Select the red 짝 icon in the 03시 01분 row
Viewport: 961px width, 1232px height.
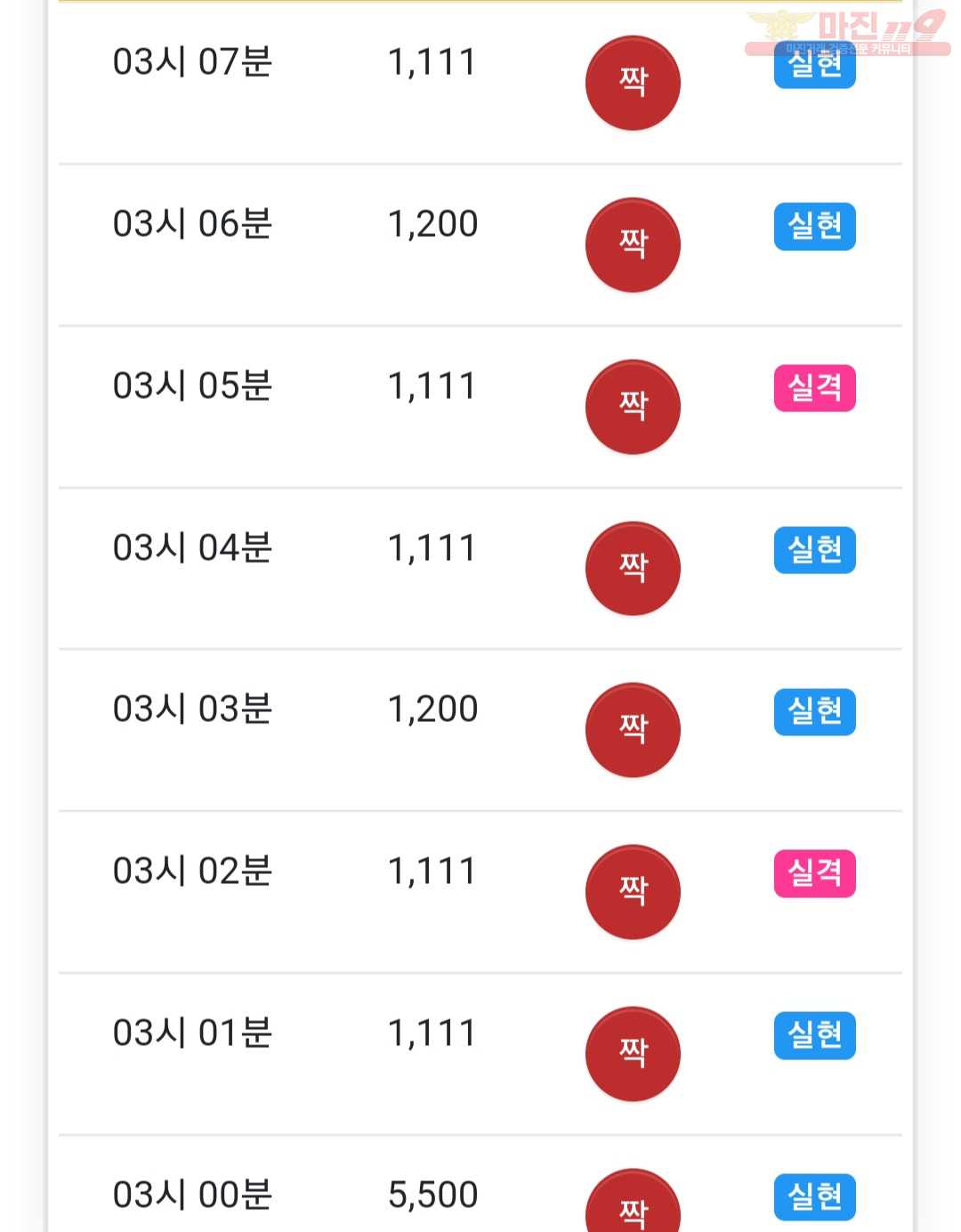[633, 1054]
